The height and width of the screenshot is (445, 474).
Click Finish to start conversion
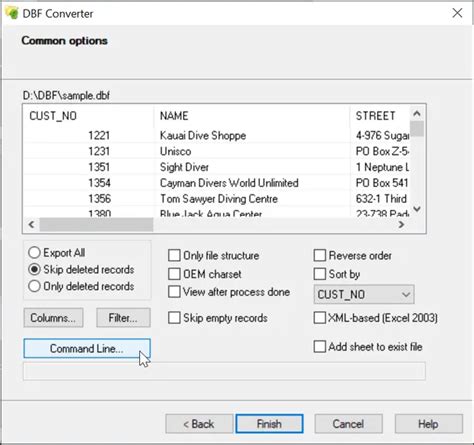click(269, 424)
